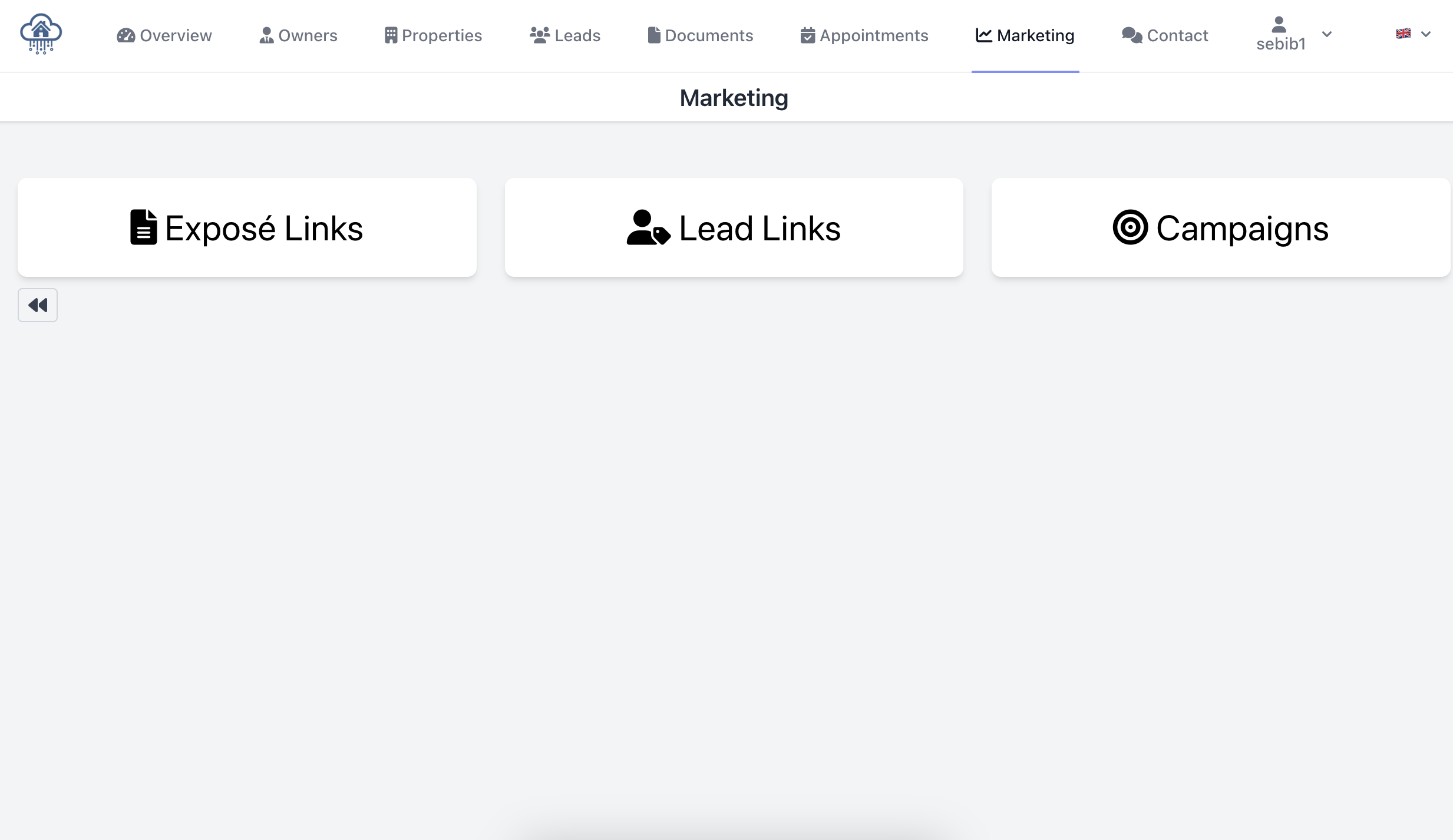The width and height of the screenshot is (1453, 840).
Task: View the Appointments page
Action: click(864, 35)
